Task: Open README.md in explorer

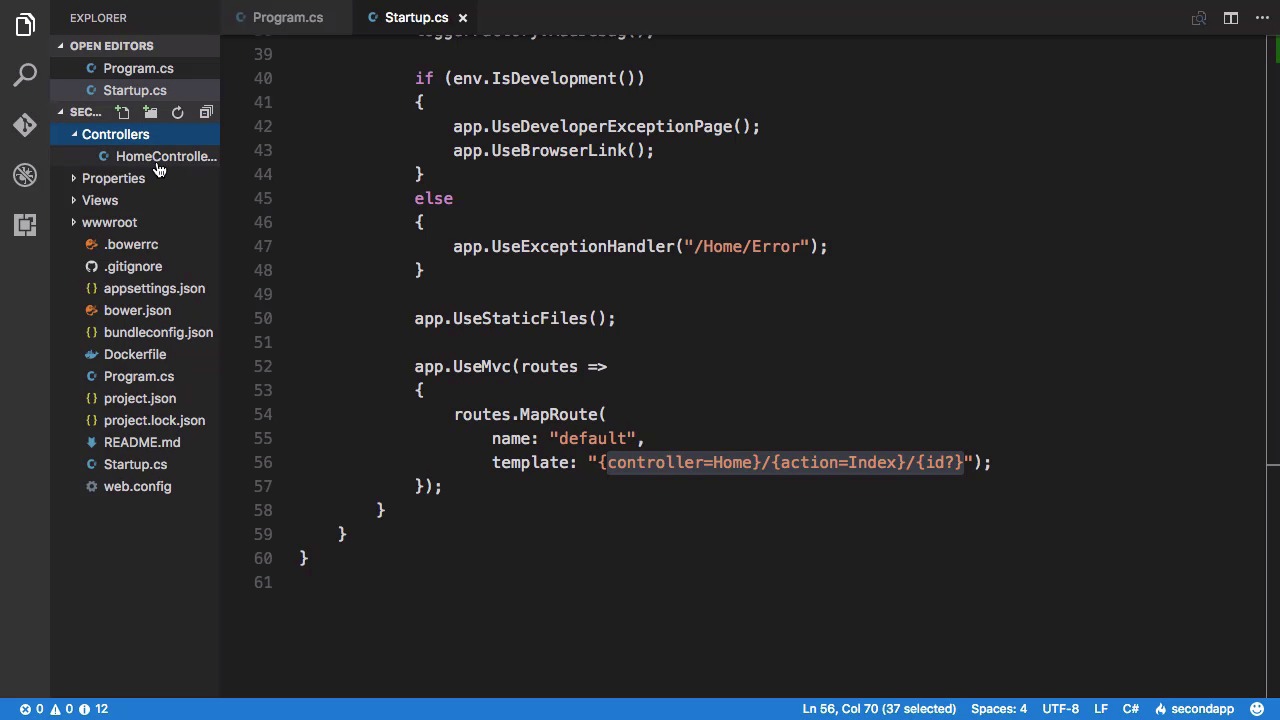Action: tap(134, 442)
